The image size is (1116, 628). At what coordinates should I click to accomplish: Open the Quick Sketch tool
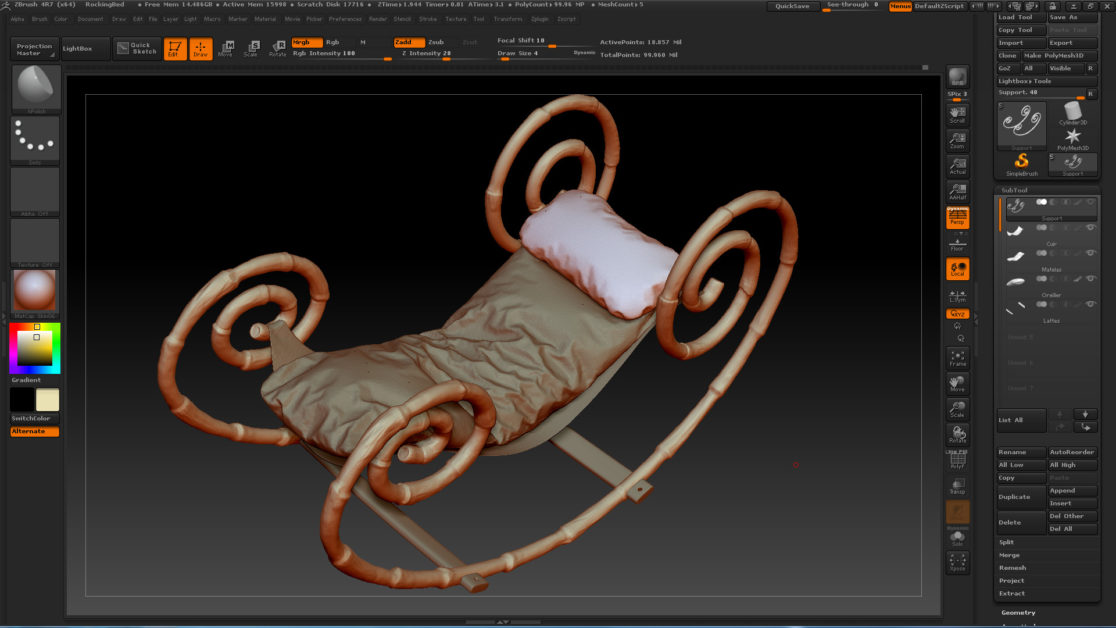[136, 48]
